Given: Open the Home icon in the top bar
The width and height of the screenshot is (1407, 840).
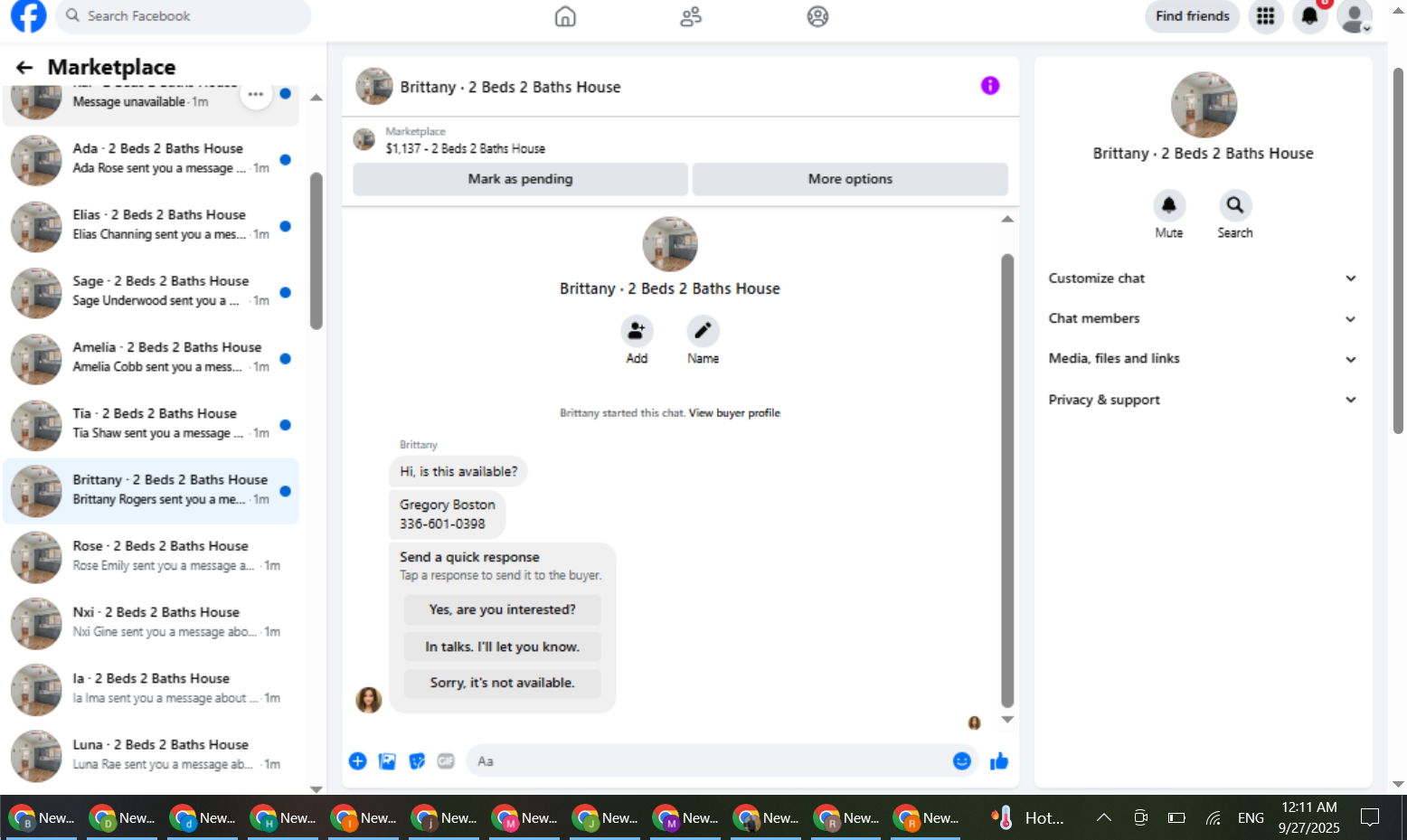Looking at the screenshot, I should pyautogui.click(x=565, y=16).
